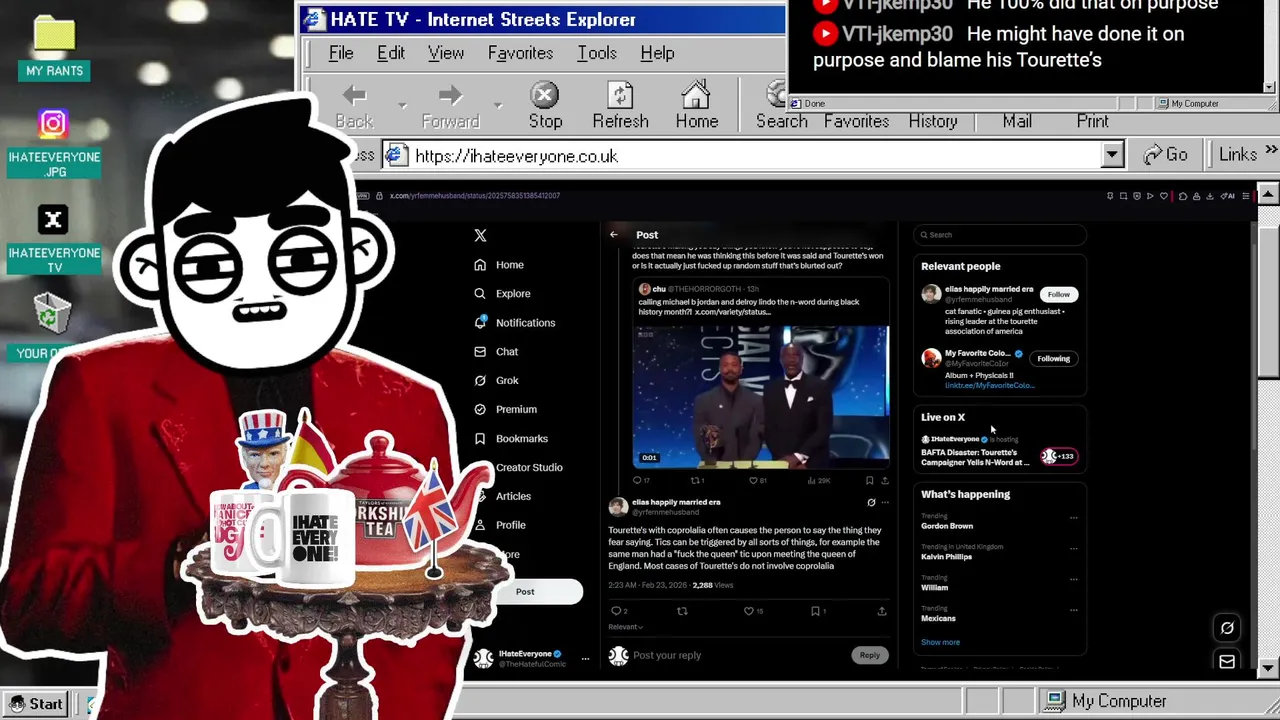
Task: Open Premium in the X sidebar
Action: [505, 409]
